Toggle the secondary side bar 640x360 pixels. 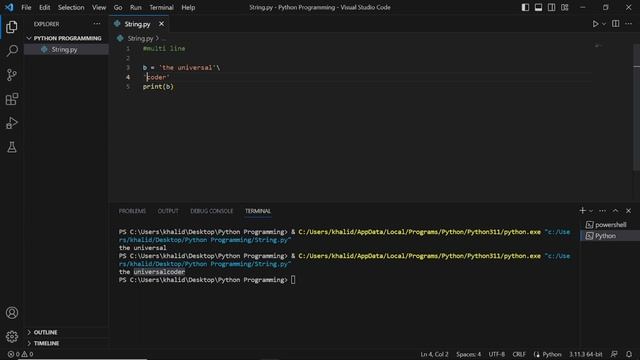[x=551, y=7]
